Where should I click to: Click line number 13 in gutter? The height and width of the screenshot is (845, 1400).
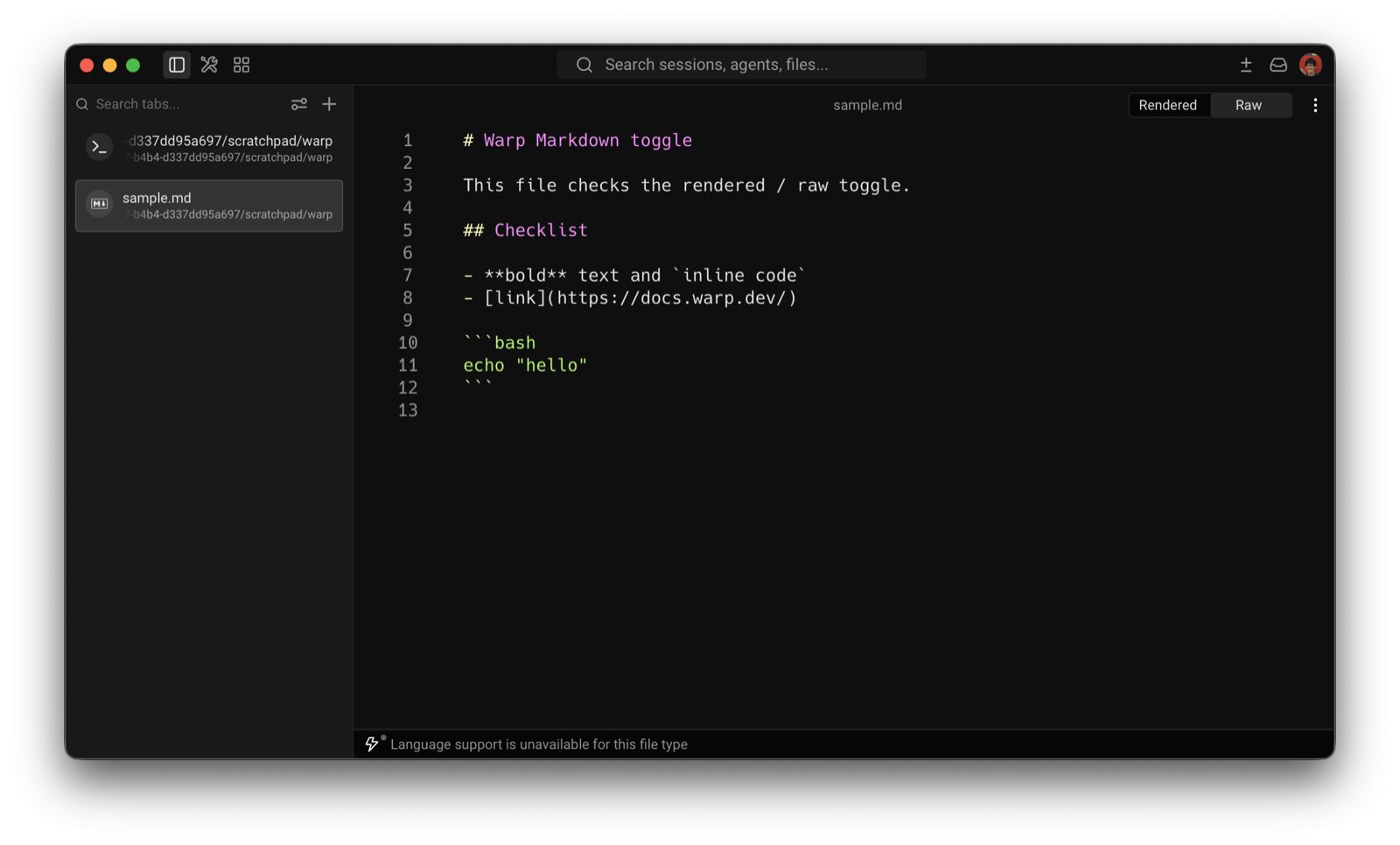408,410
